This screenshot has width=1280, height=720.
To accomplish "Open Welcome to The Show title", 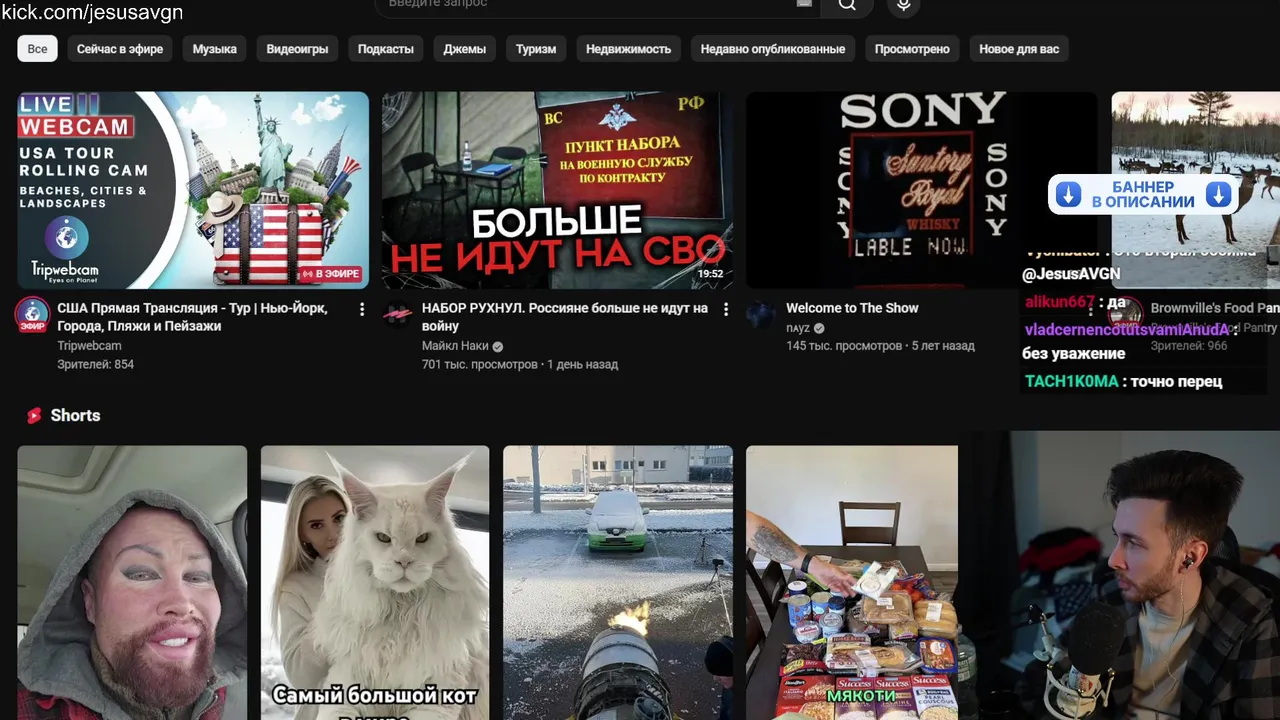I will click(x=852, y=308).
